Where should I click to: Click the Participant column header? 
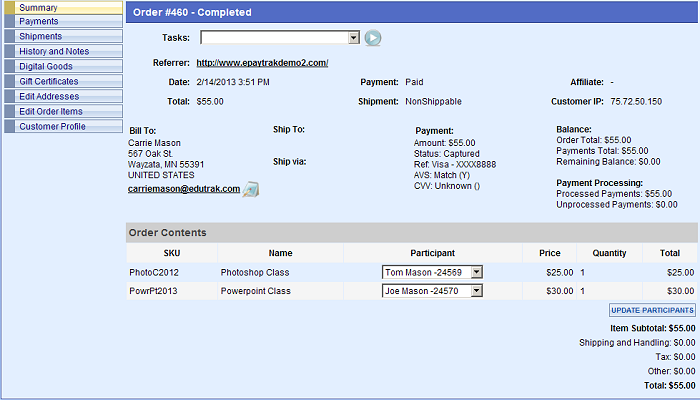(432, 253)
